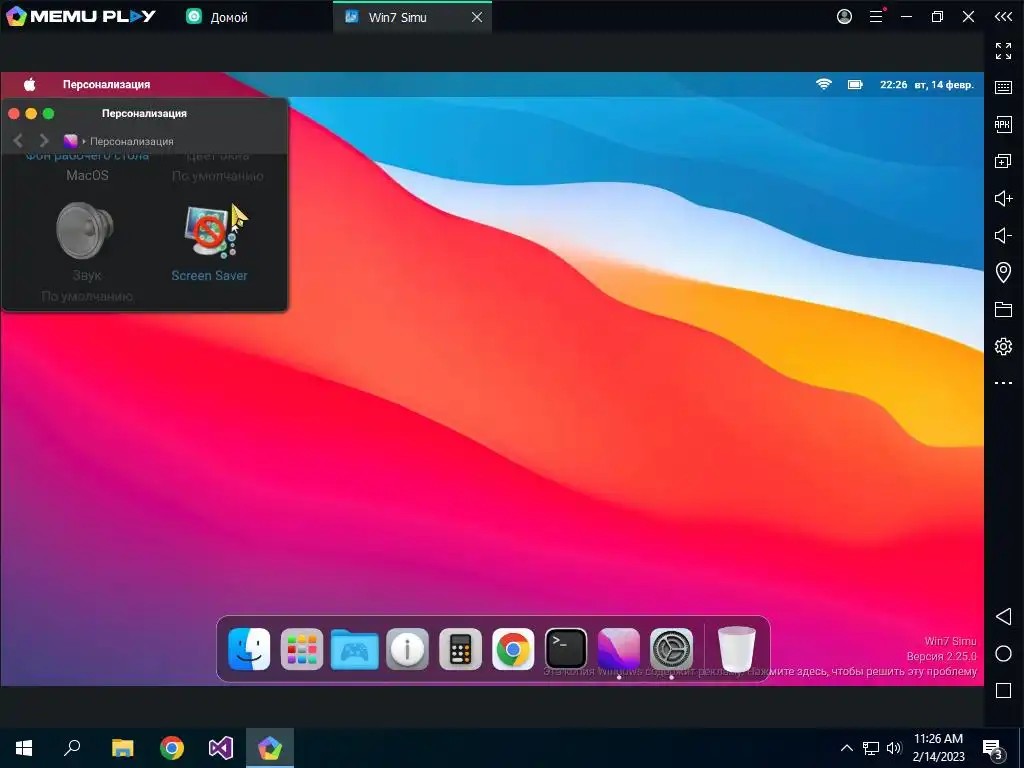This screenshot has height=768, width=1024.
Task: Open Terminal from the dock
Action: 566,649
